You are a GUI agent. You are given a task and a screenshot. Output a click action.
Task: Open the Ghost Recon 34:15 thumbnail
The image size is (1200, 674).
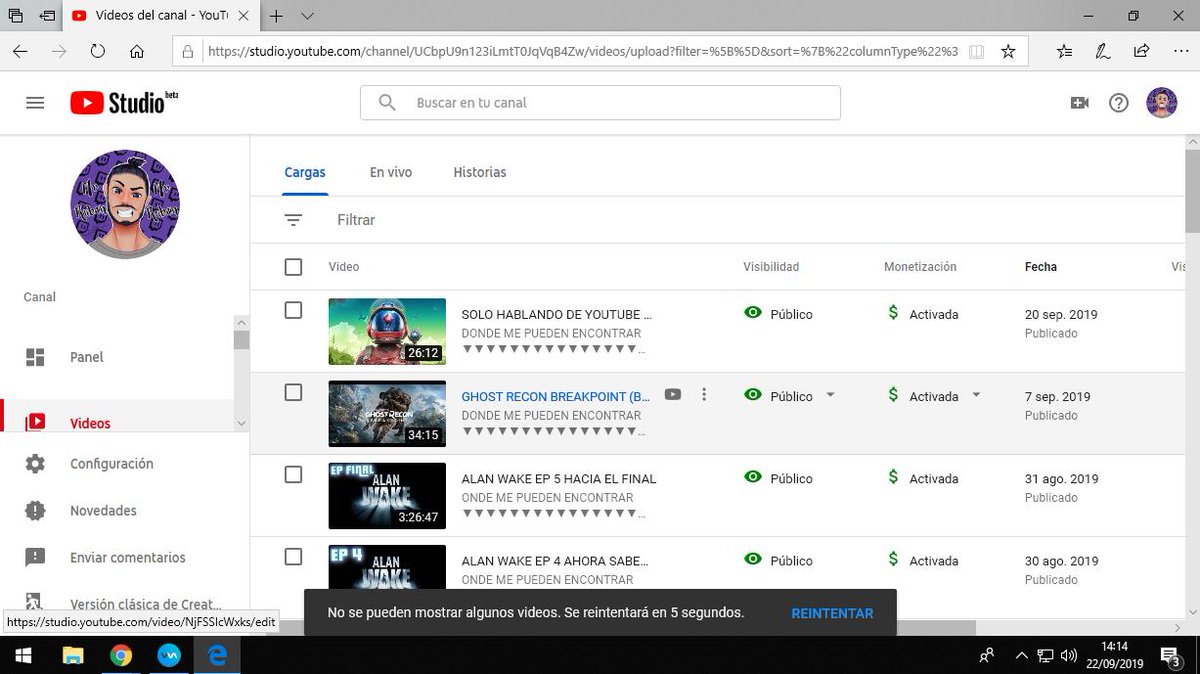click(x=387, y=413)
